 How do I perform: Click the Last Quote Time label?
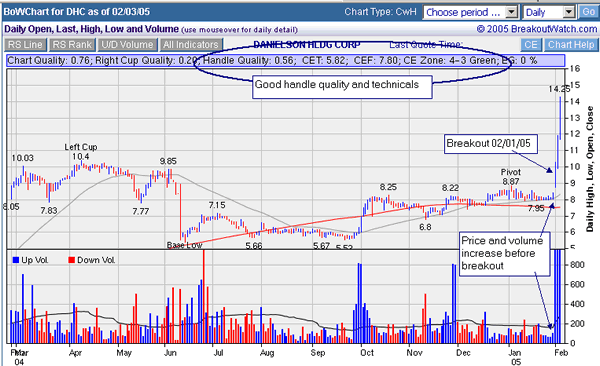point(426,45)
